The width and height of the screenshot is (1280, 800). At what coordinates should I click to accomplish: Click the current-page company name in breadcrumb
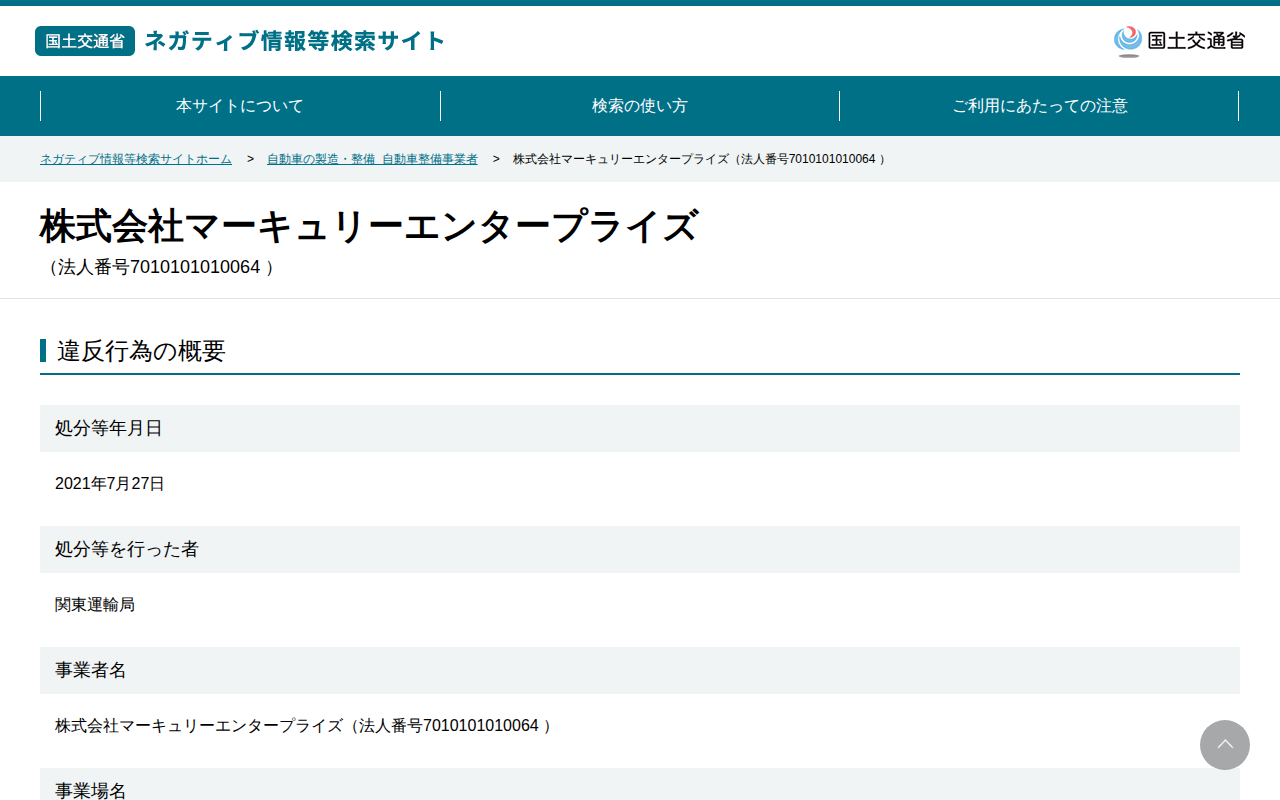click(699, 159)
